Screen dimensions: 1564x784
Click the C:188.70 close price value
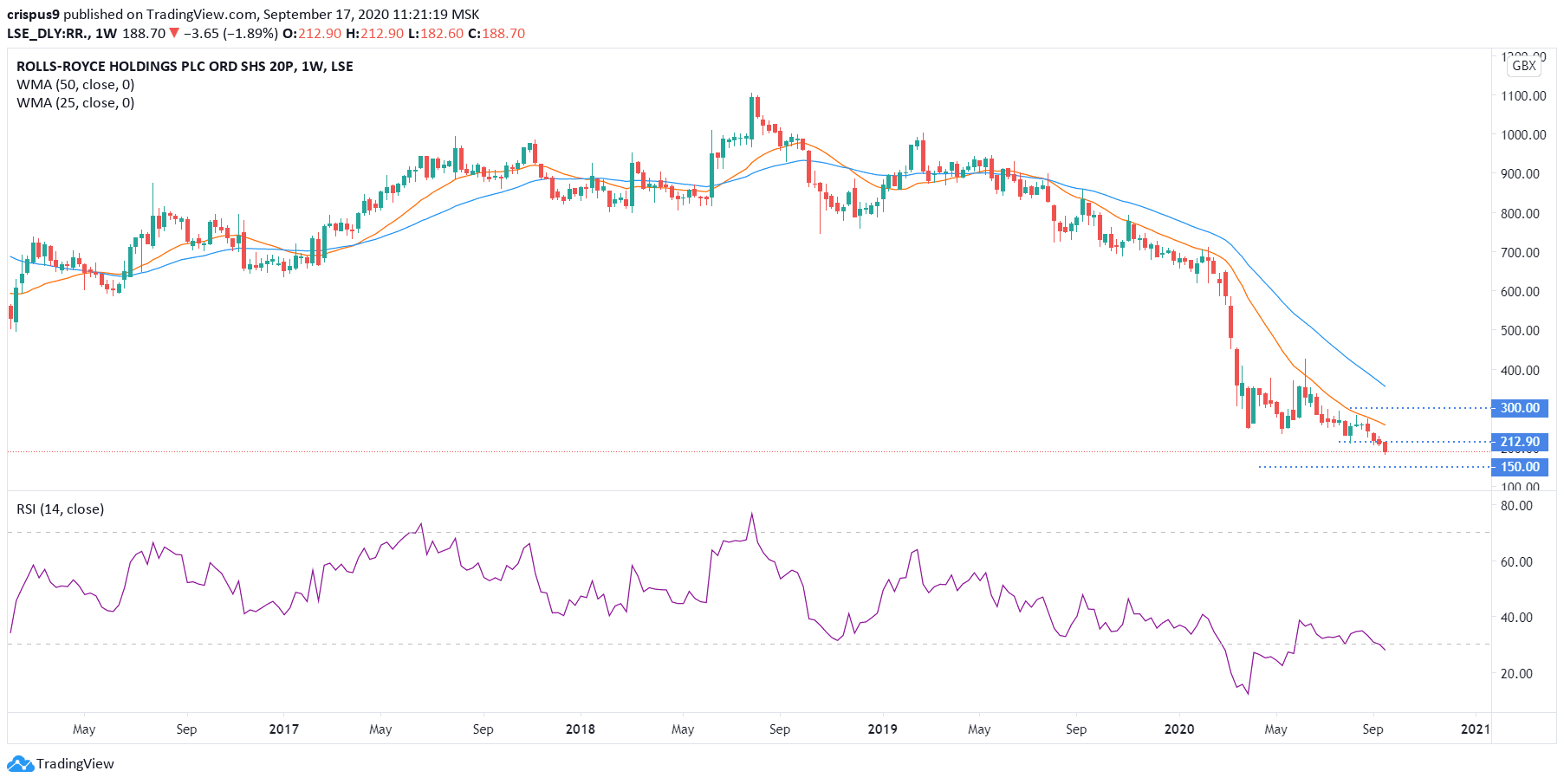point(496,34)
